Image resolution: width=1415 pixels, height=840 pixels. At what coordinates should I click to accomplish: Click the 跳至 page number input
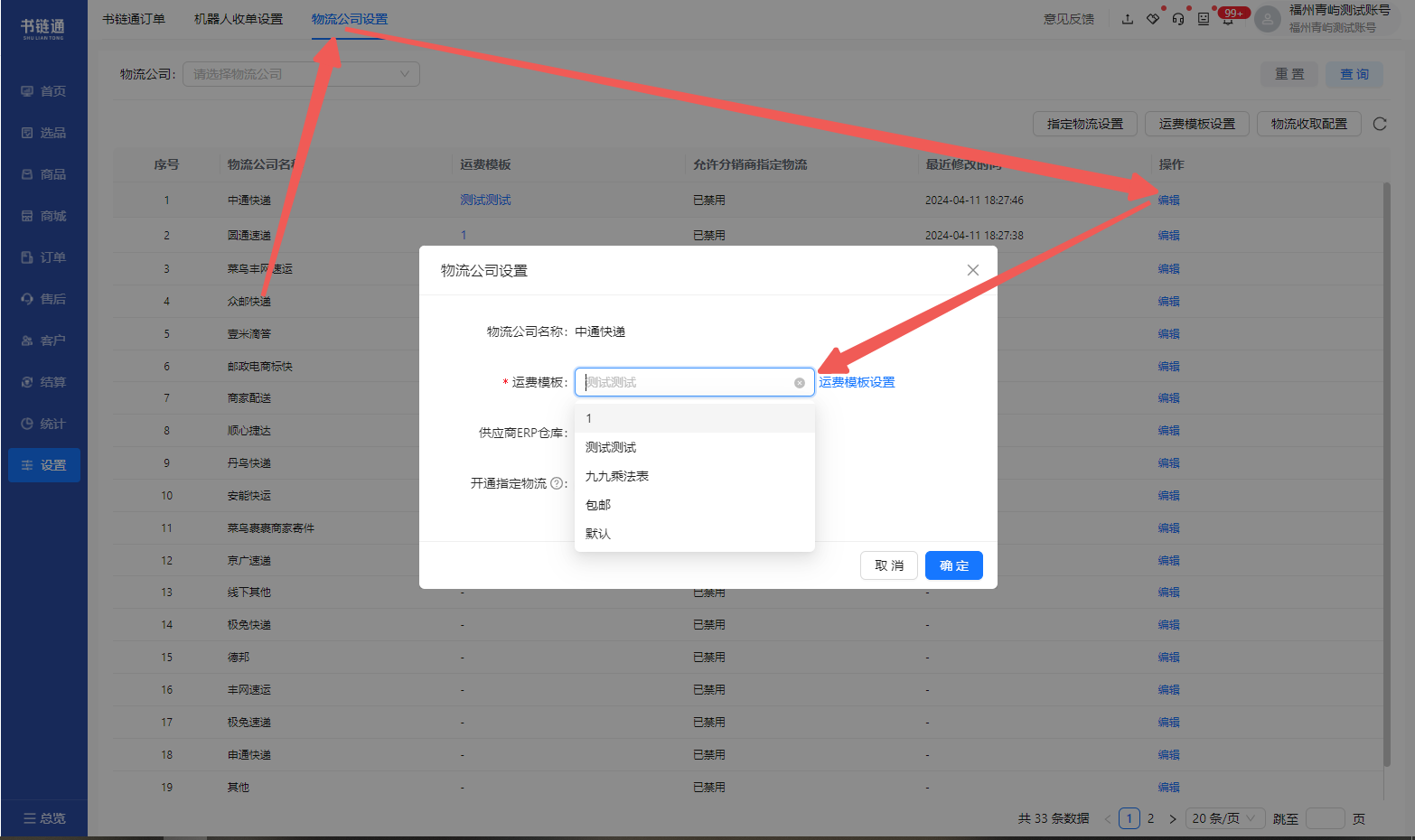pos(1326,818)
